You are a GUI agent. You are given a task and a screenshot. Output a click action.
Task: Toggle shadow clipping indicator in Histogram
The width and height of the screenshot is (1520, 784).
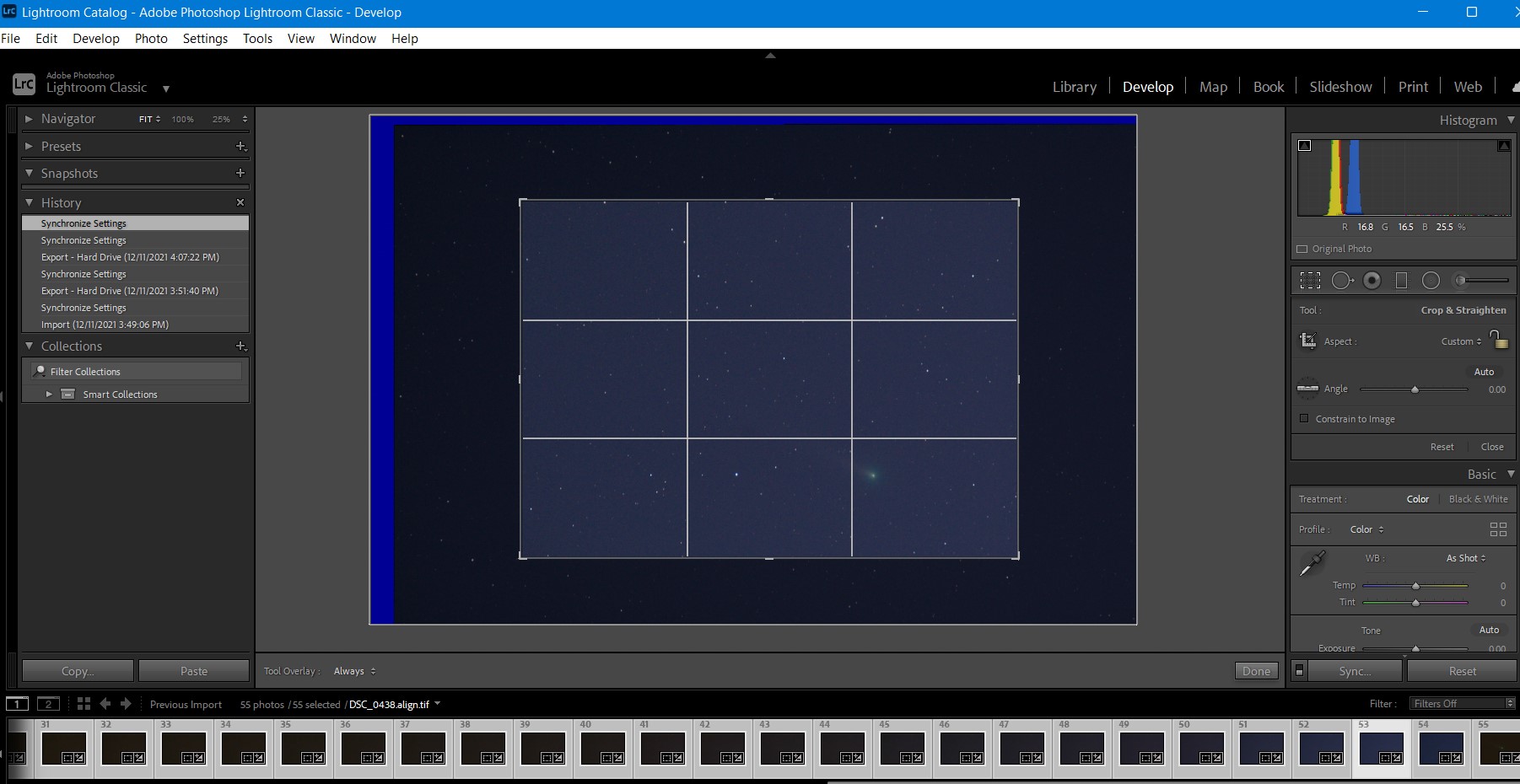tap(1304, 146)
